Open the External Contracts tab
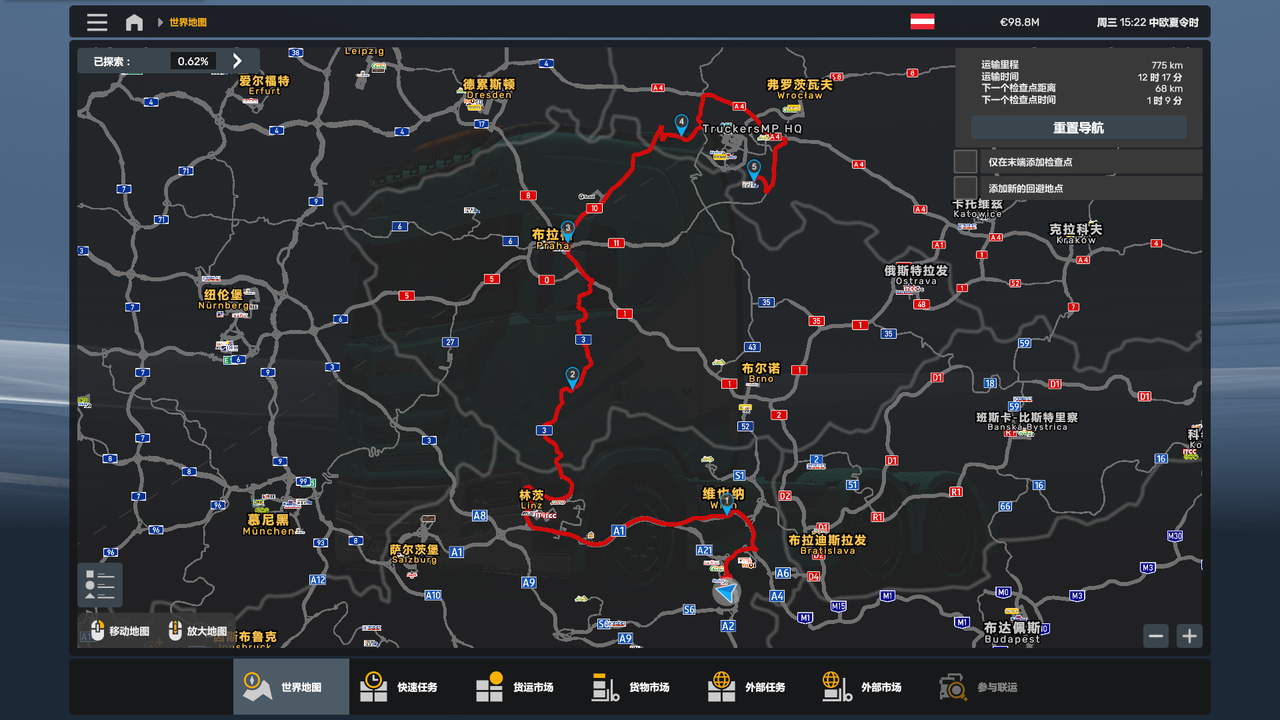The image size is (1280, 720). (x=755, y=687)
